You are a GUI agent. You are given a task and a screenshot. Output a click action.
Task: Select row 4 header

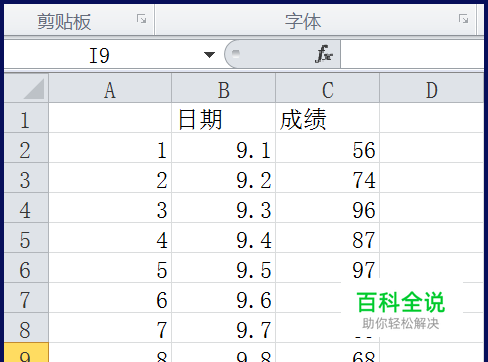(27, 208)
